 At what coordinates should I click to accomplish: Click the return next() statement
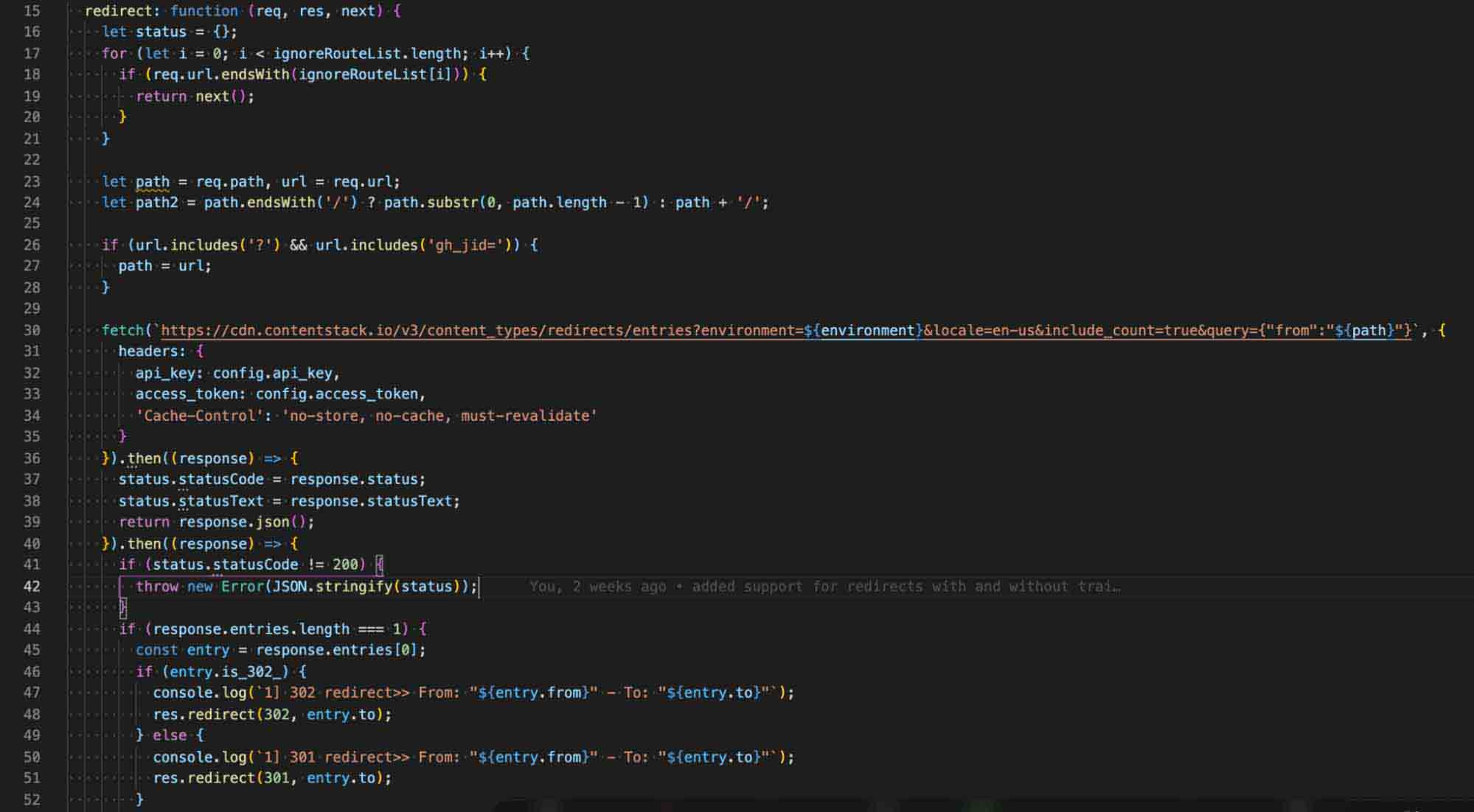[x=195, y=96]
